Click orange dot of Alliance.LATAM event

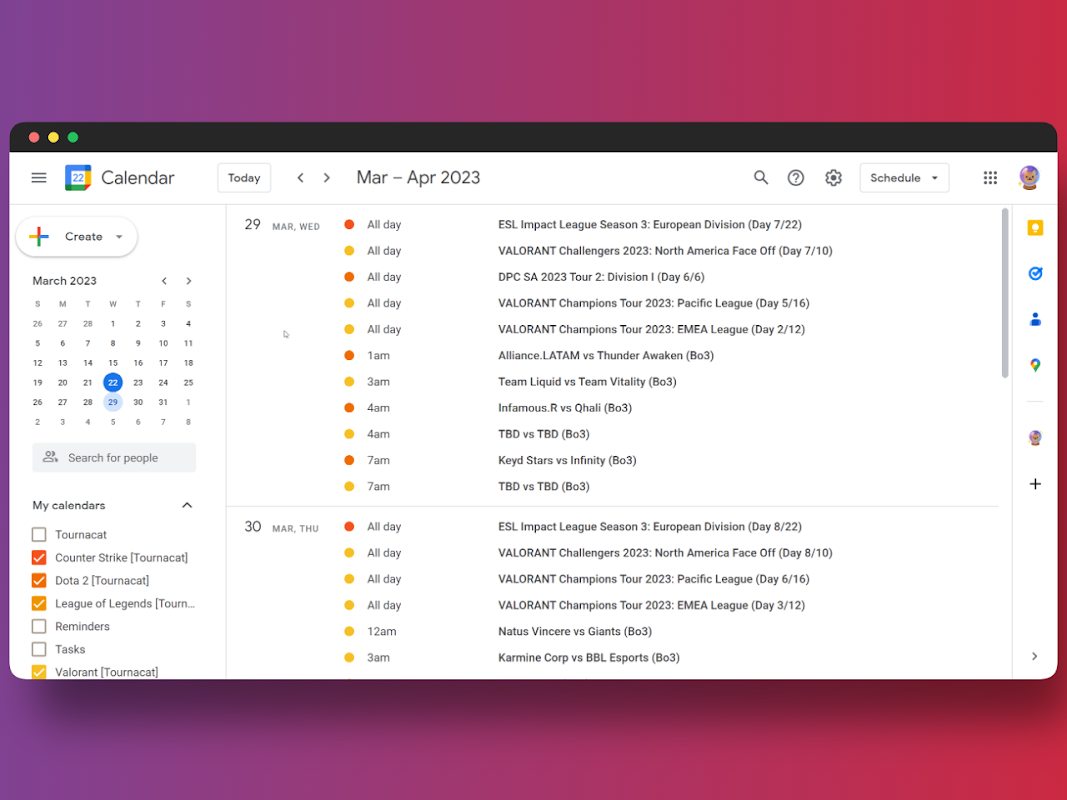349,355
